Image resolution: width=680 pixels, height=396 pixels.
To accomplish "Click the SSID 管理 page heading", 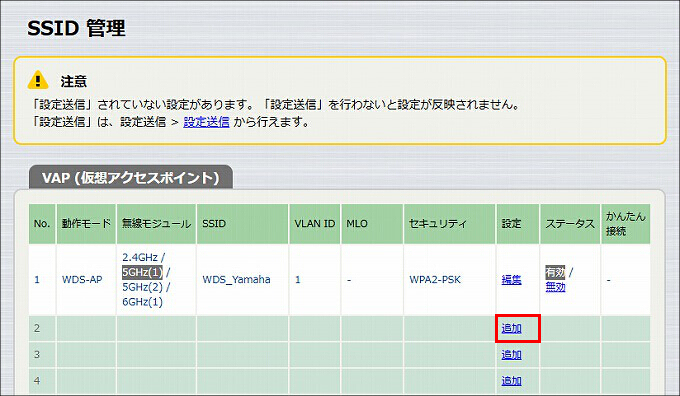I will [76, 29].
